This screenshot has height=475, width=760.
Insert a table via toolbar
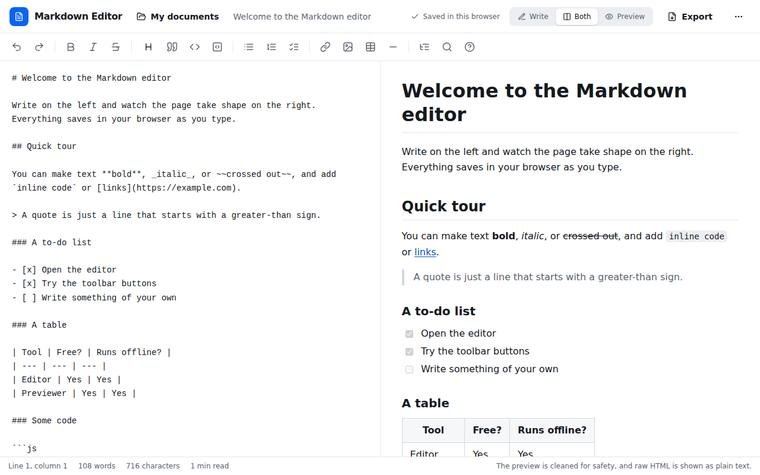click(x=370, y=47)
